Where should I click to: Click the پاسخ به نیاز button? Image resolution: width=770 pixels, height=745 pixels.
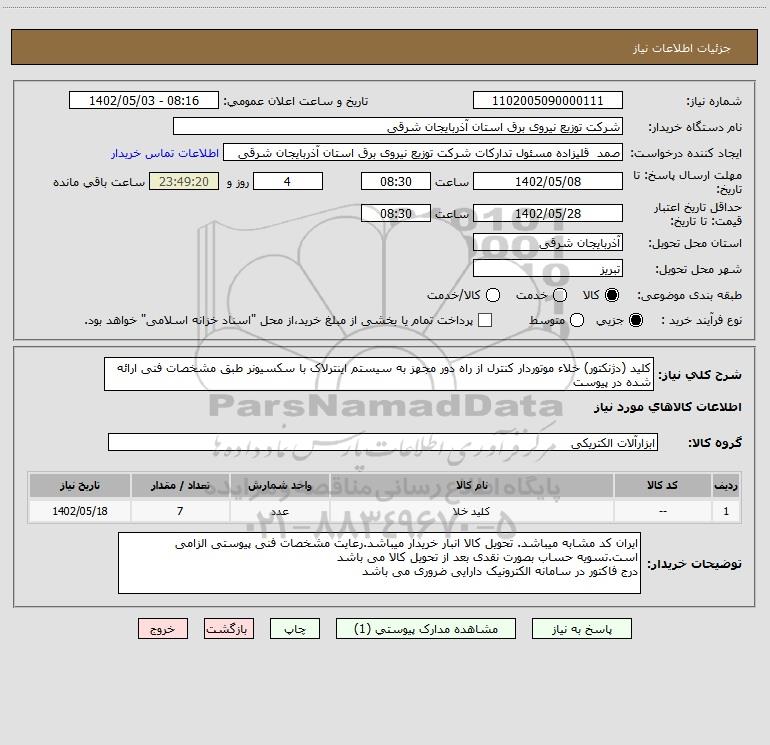581,629
